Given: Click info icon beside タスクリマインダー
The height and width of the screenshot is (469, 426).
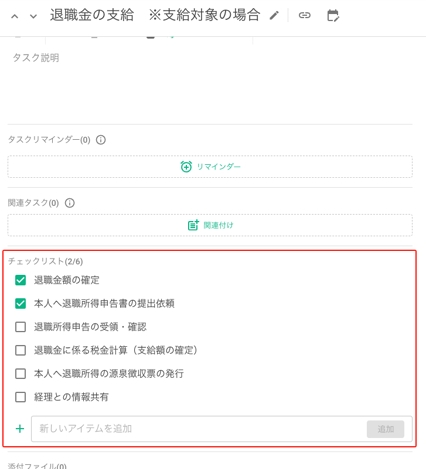Looking at the screenshot, I should pos(101,140).
